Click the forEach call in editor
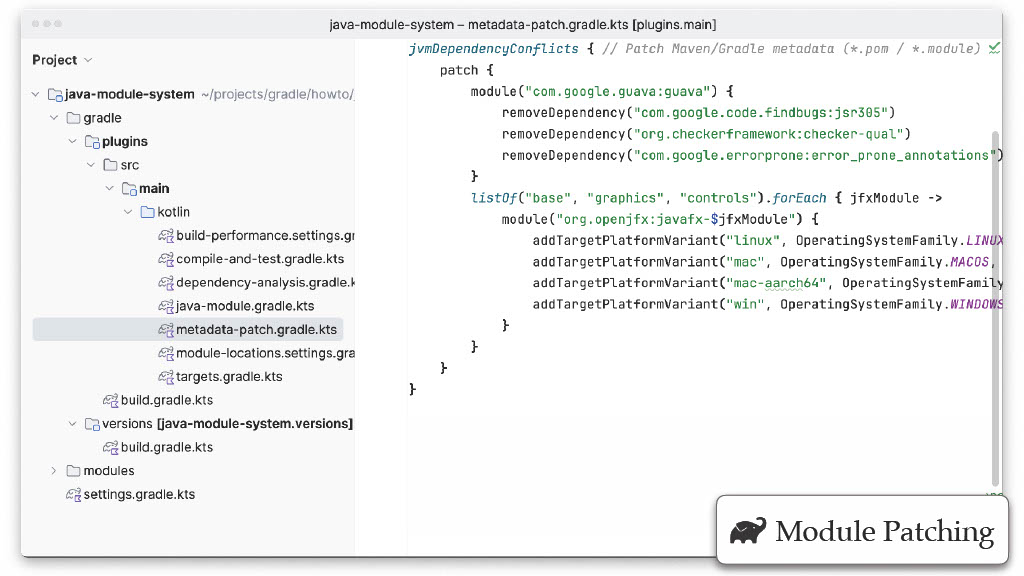Image resolution: width=1024 pixels, height=576 pixels. click(799, 198)
